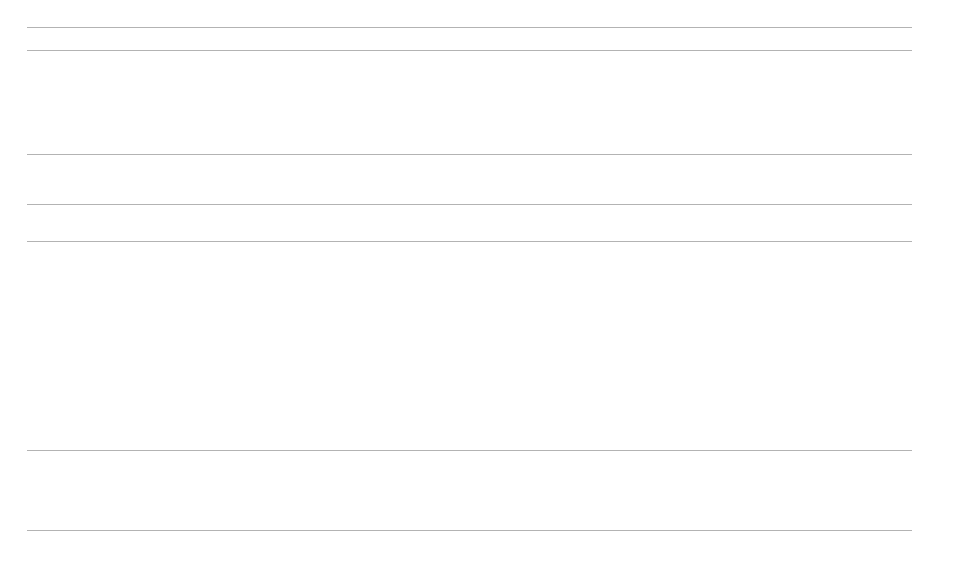Image resolution: width=954 pixels, height=573 pixels.
Task: Click the fifth horizontal divider line from top
Action: tap(469, 241)
